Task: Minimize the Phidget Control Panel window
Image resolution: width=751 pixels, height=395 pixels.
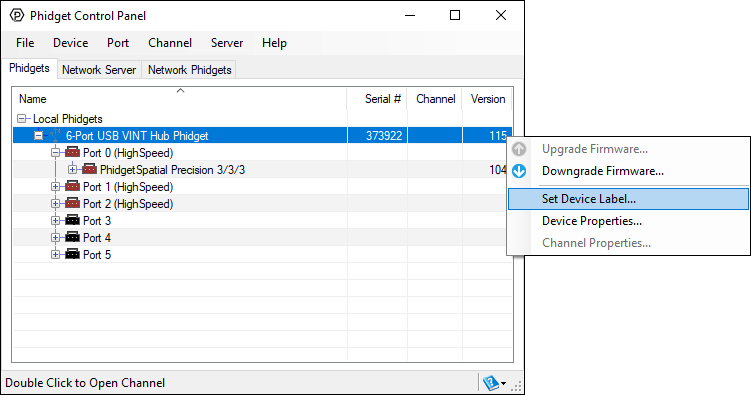Action: [410, 15]
